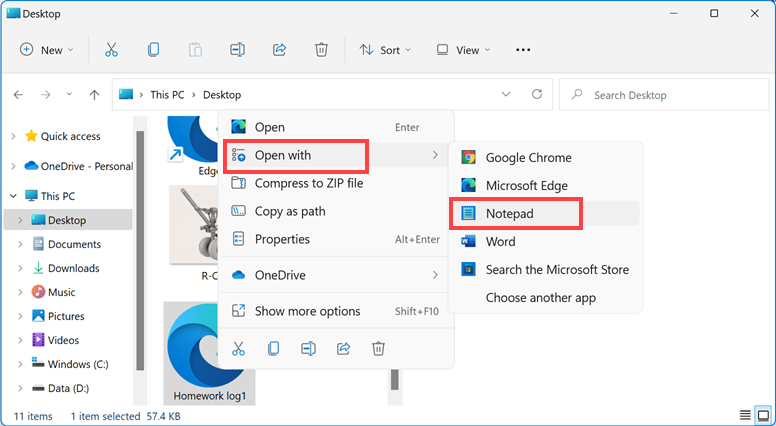Click the Copy icon in context menu bottom row
776x426 pixels.
[273, 348]
